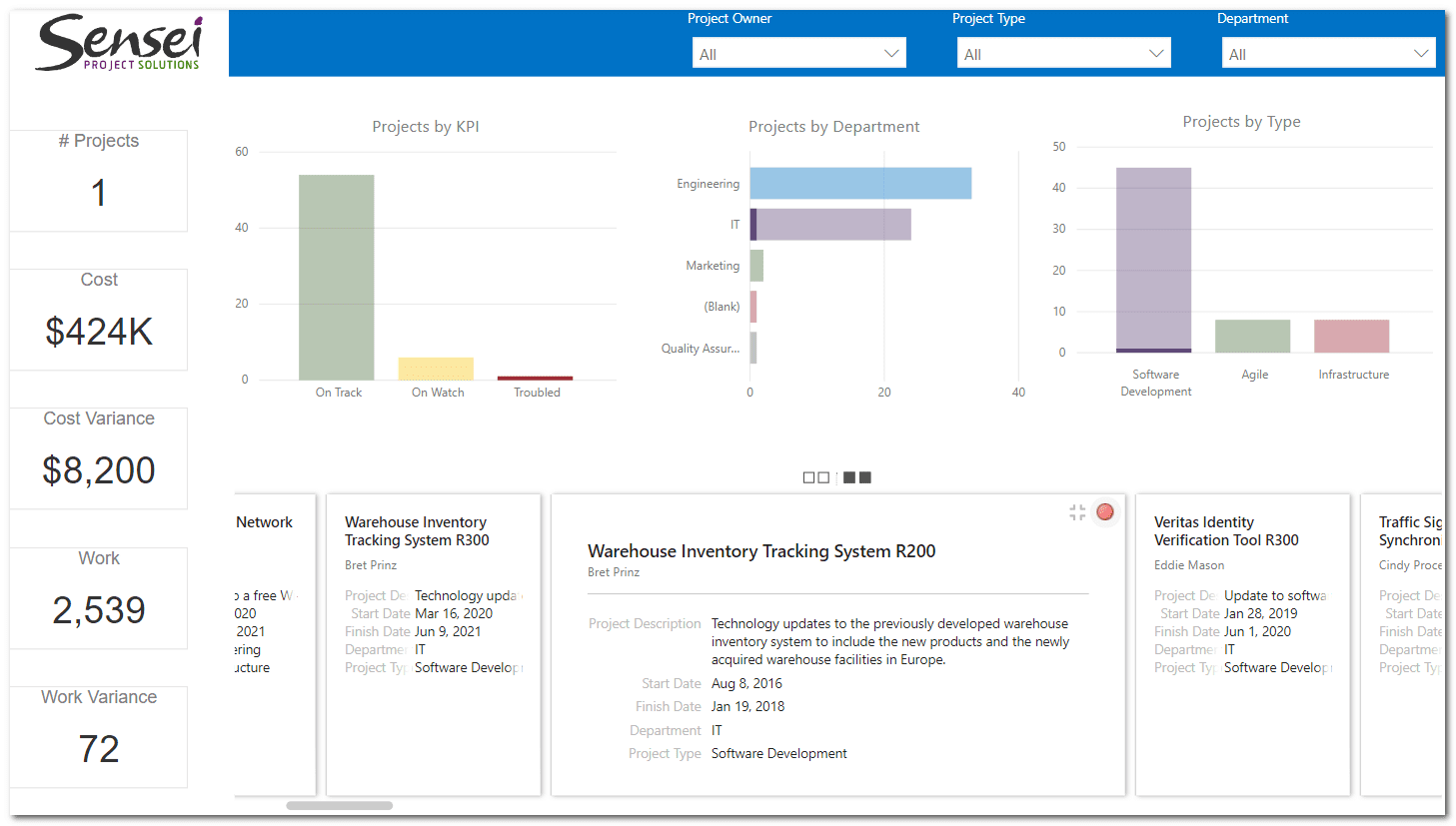Open the # Projects card
This screenshot has width=1456, height=826.
coord(99,181)
